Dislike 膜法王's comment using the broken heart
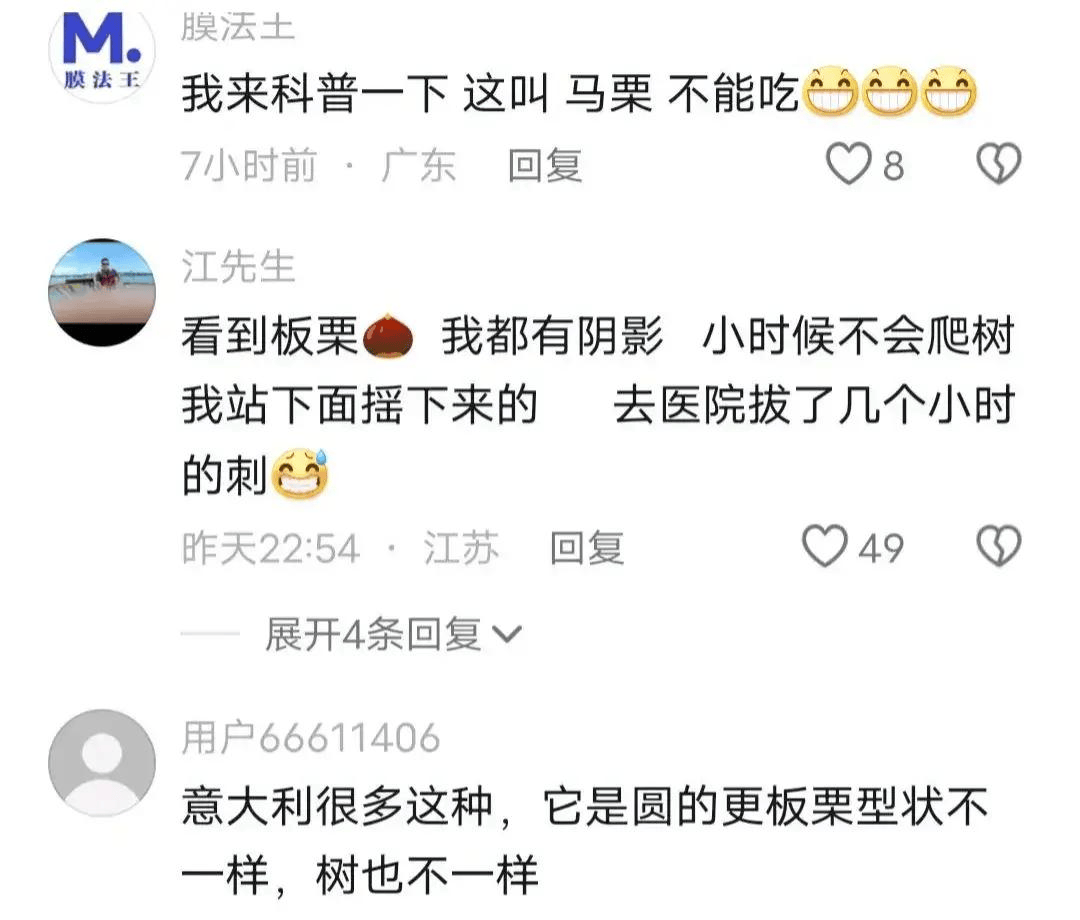Screen dimensions: 1080x920 coord(999,164)
